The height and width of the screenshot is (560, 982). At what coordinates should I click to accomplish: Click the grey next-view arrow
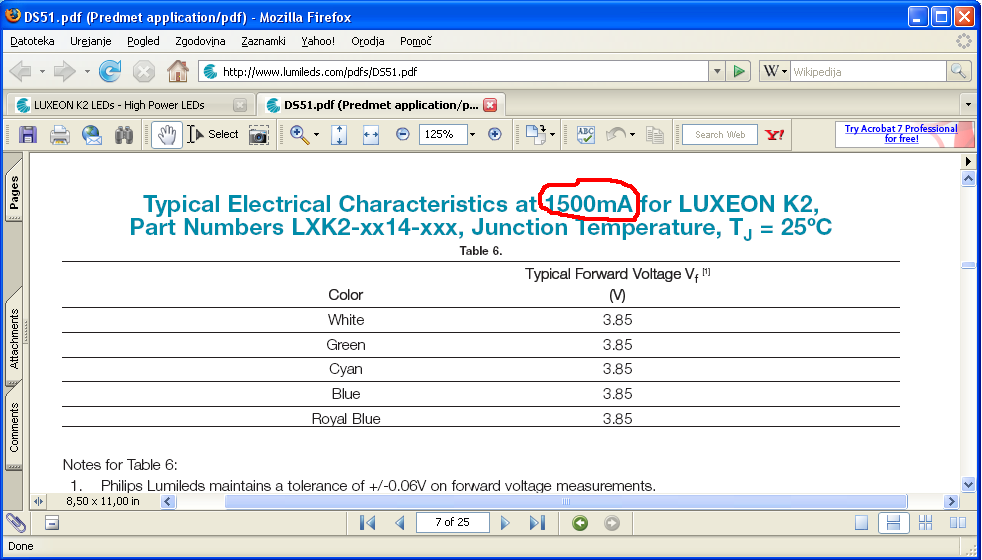[612, 522]
